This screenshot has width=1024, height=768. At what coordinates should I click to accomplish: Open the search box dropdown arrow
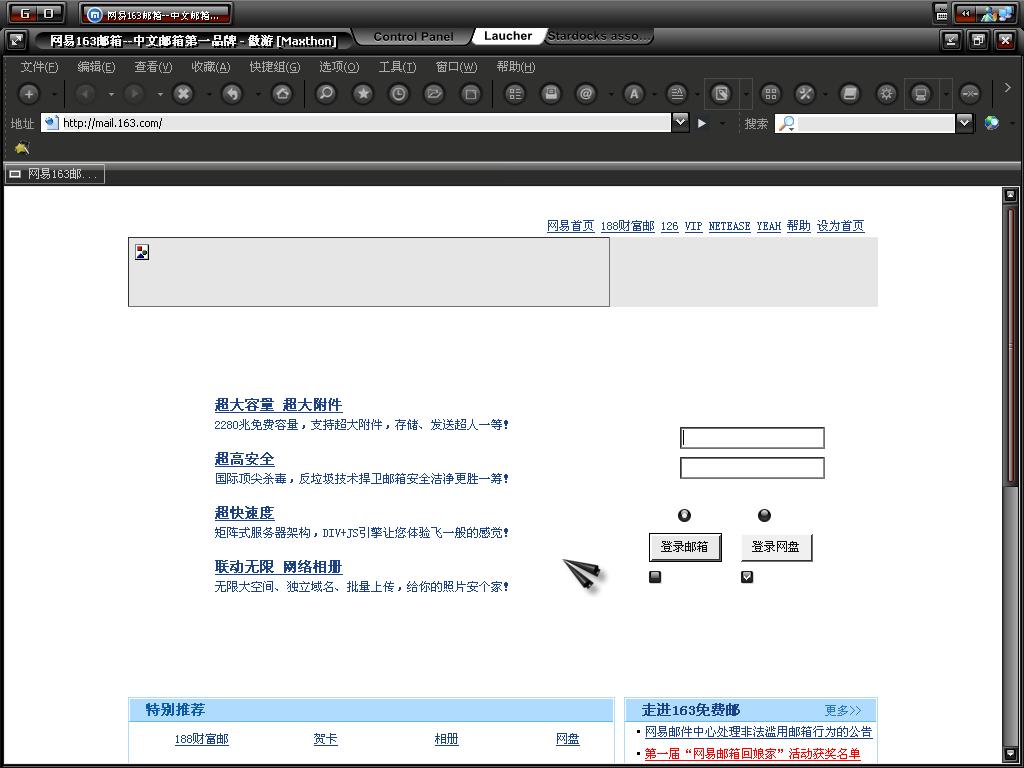965,122
